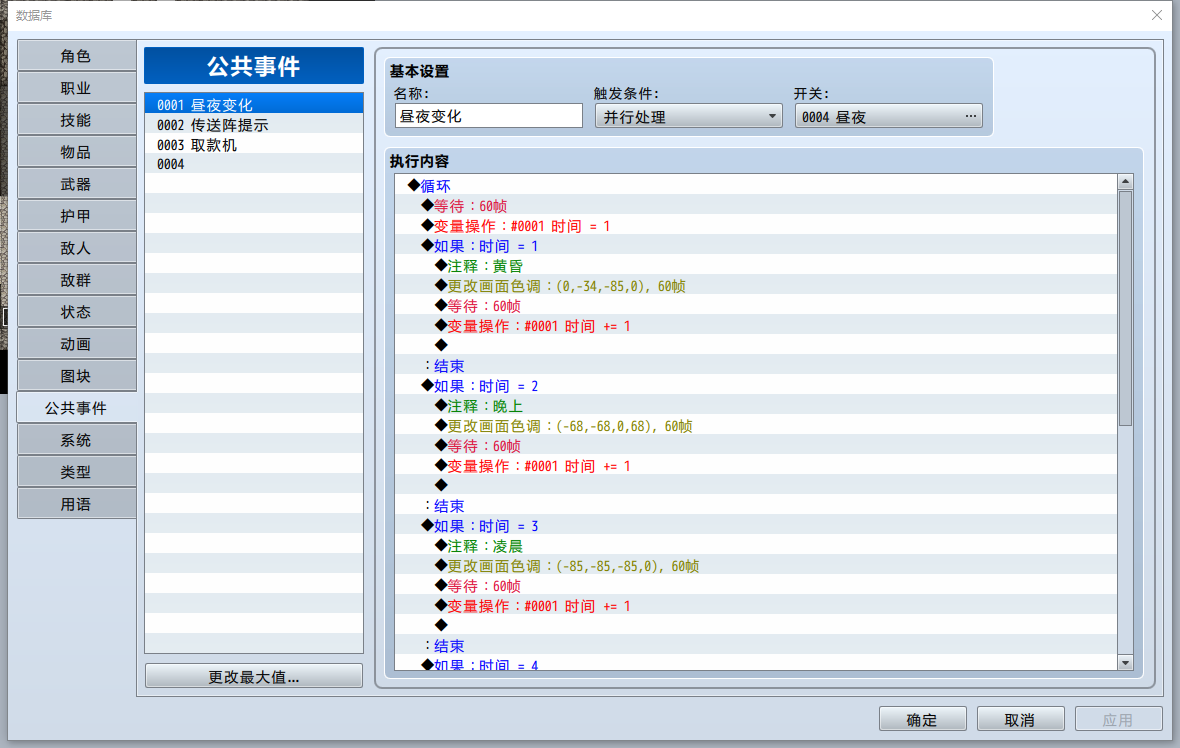Select the 时间 += 1 line under 注释：晚上
Viewport: 1180px width, 748px height.
[x=756, y=465]
